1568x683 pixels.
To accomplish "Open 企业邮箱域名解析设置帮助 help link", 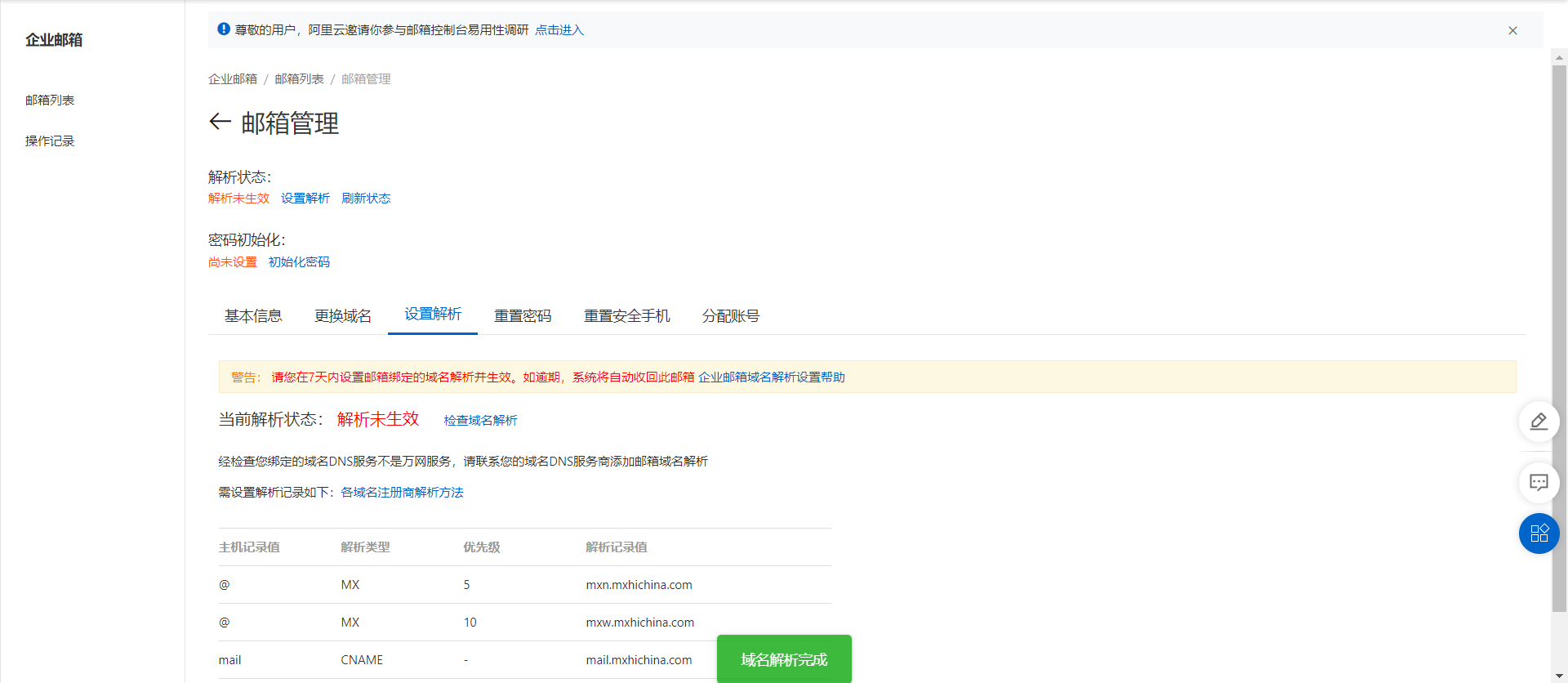I will 771,377.
